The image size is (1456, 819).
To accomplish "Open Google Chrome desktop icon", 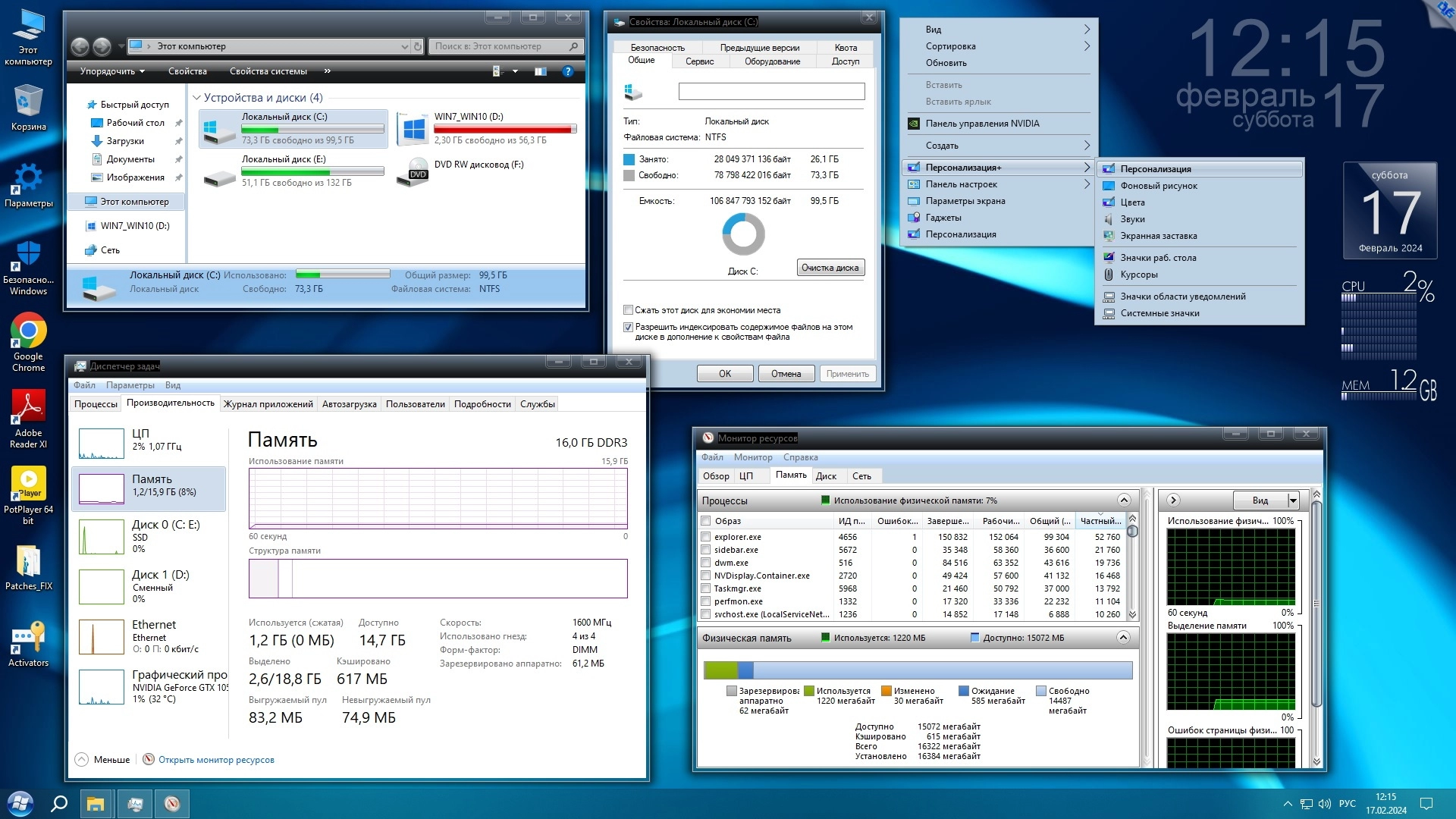I will 28,332.
